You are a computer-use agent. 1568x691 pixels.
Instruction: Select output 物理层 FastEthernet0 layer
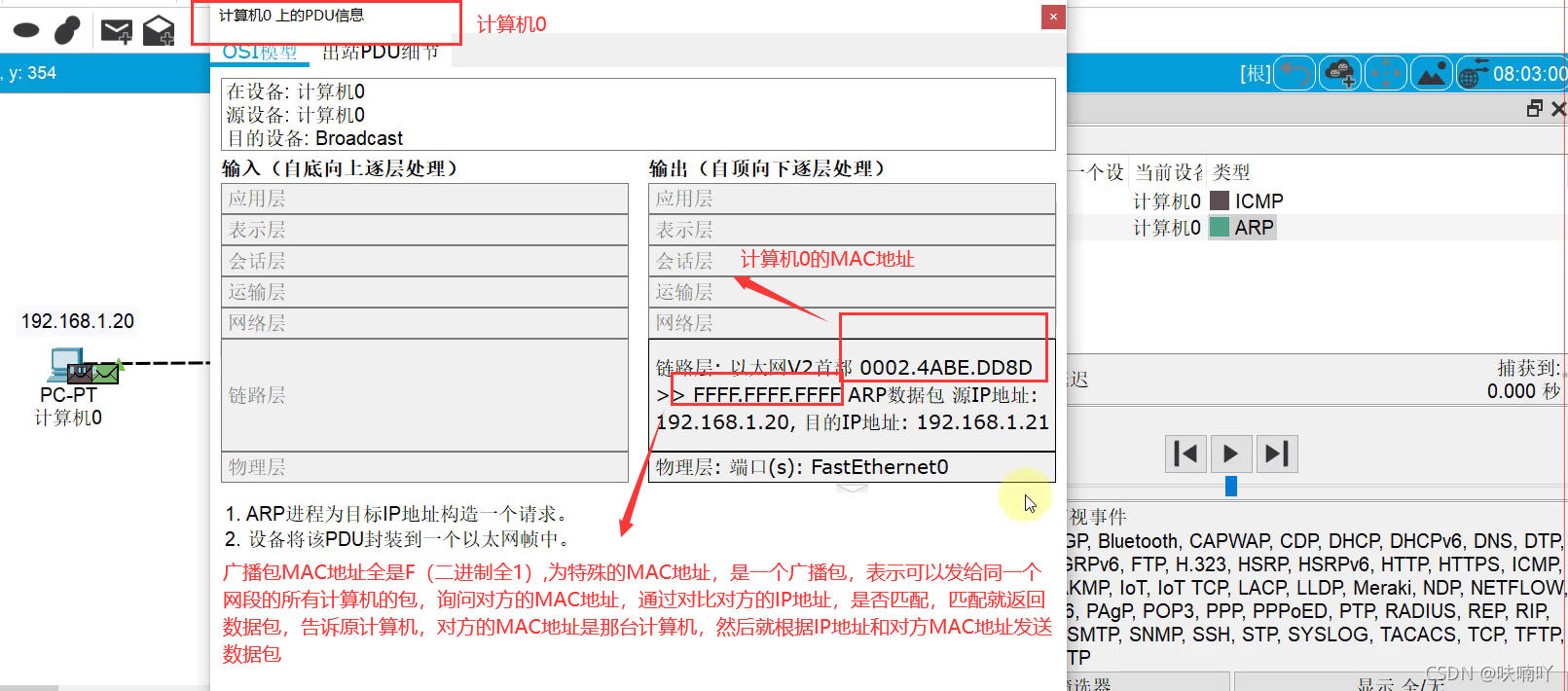click(x=852, y=467)
